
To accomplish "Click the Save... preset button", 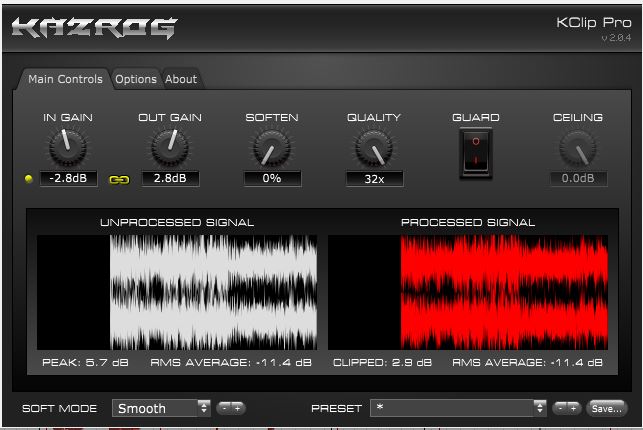I will [606, 408].
